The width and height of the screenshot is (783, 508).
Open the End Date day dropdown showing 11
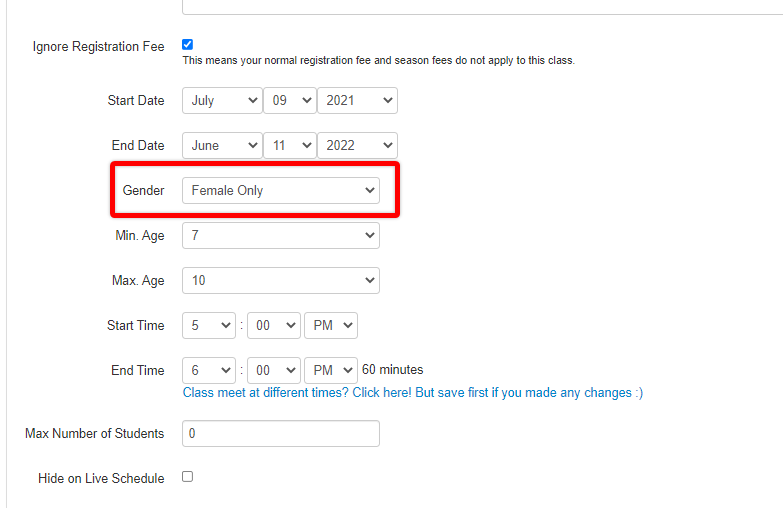(290, 145)
